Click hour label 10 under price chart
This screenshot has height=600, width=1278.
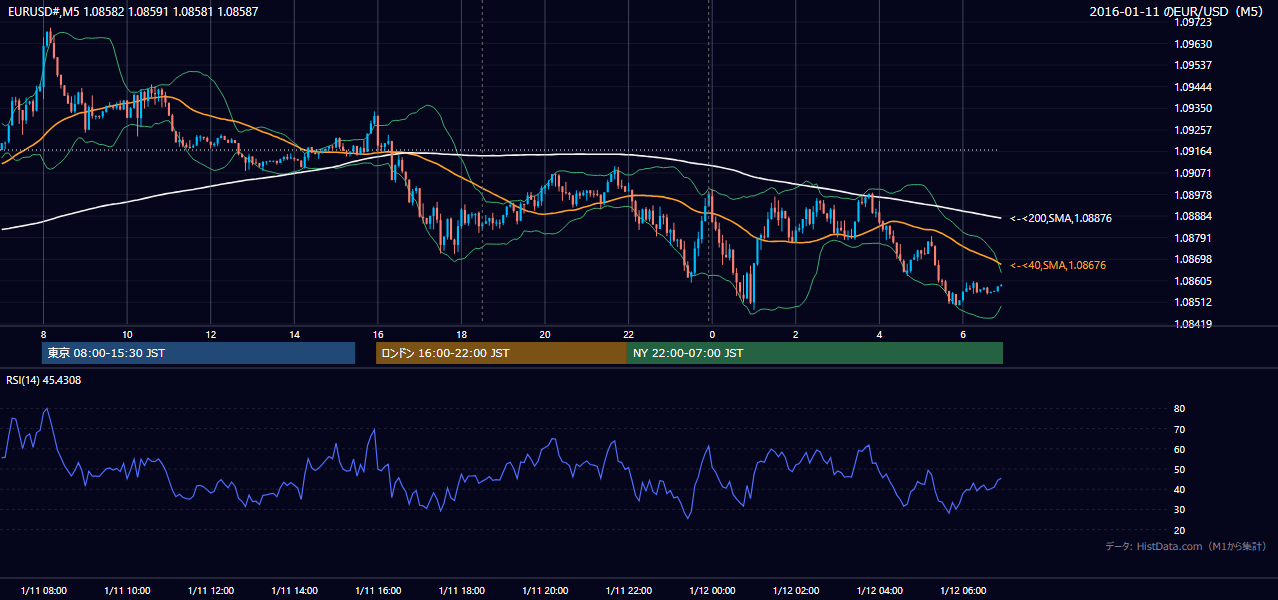pyautogui.click(x=127, y=334)
